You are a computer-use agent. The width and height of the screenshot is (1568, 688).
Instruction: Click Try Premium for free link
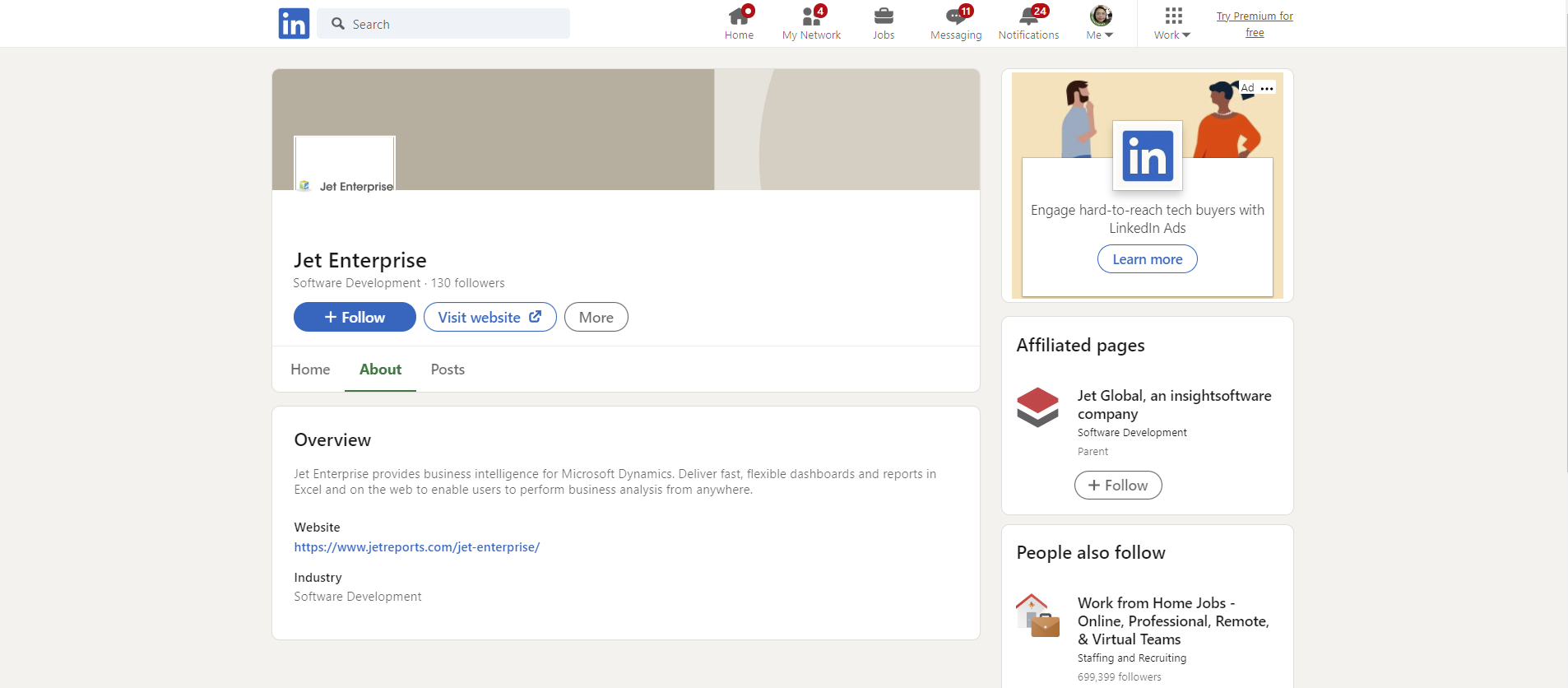point(1255,25)
